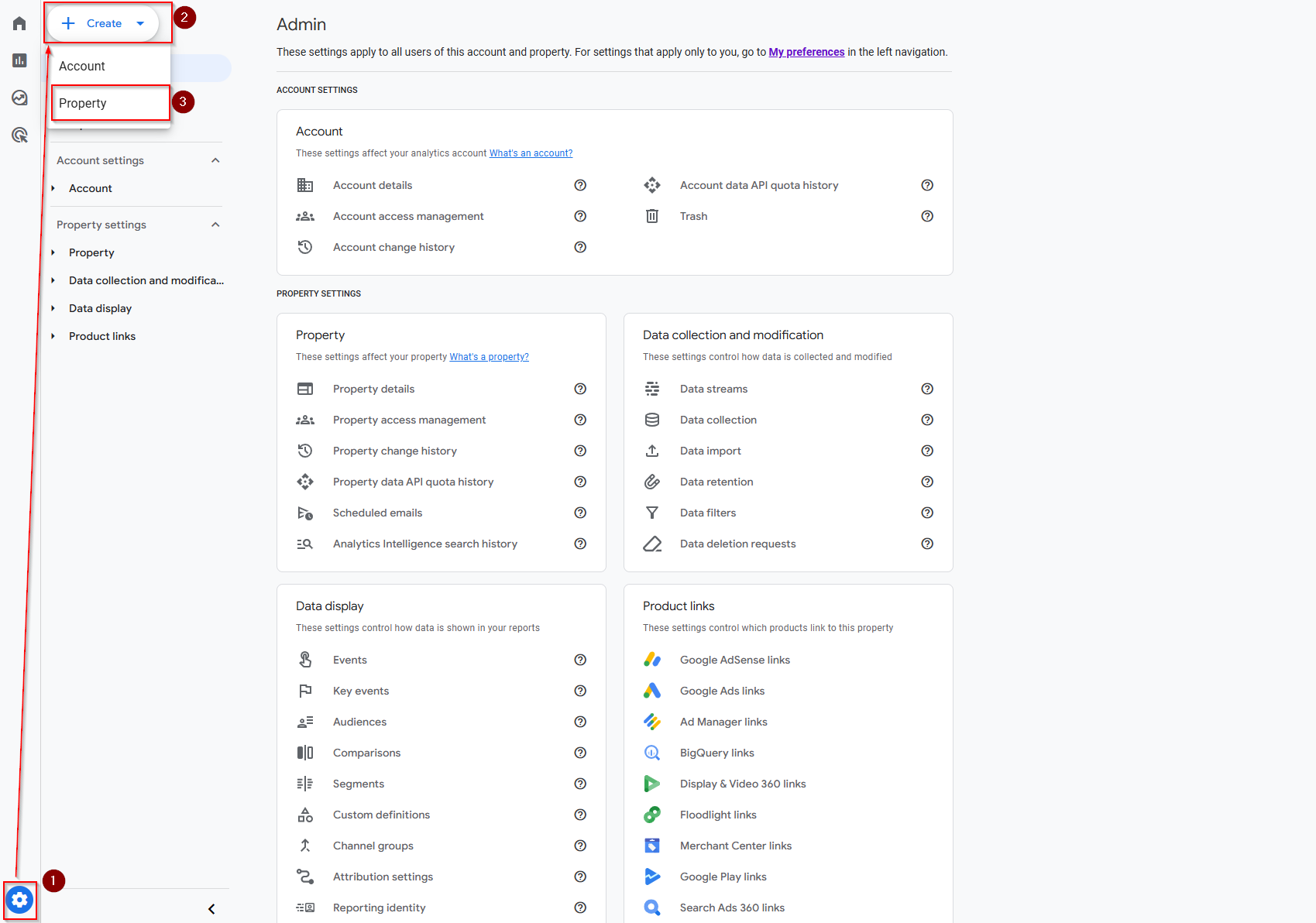Open Analytics Intelligence search history
Viewport: 1316px width, 923px height.
[x=424, y=544]
